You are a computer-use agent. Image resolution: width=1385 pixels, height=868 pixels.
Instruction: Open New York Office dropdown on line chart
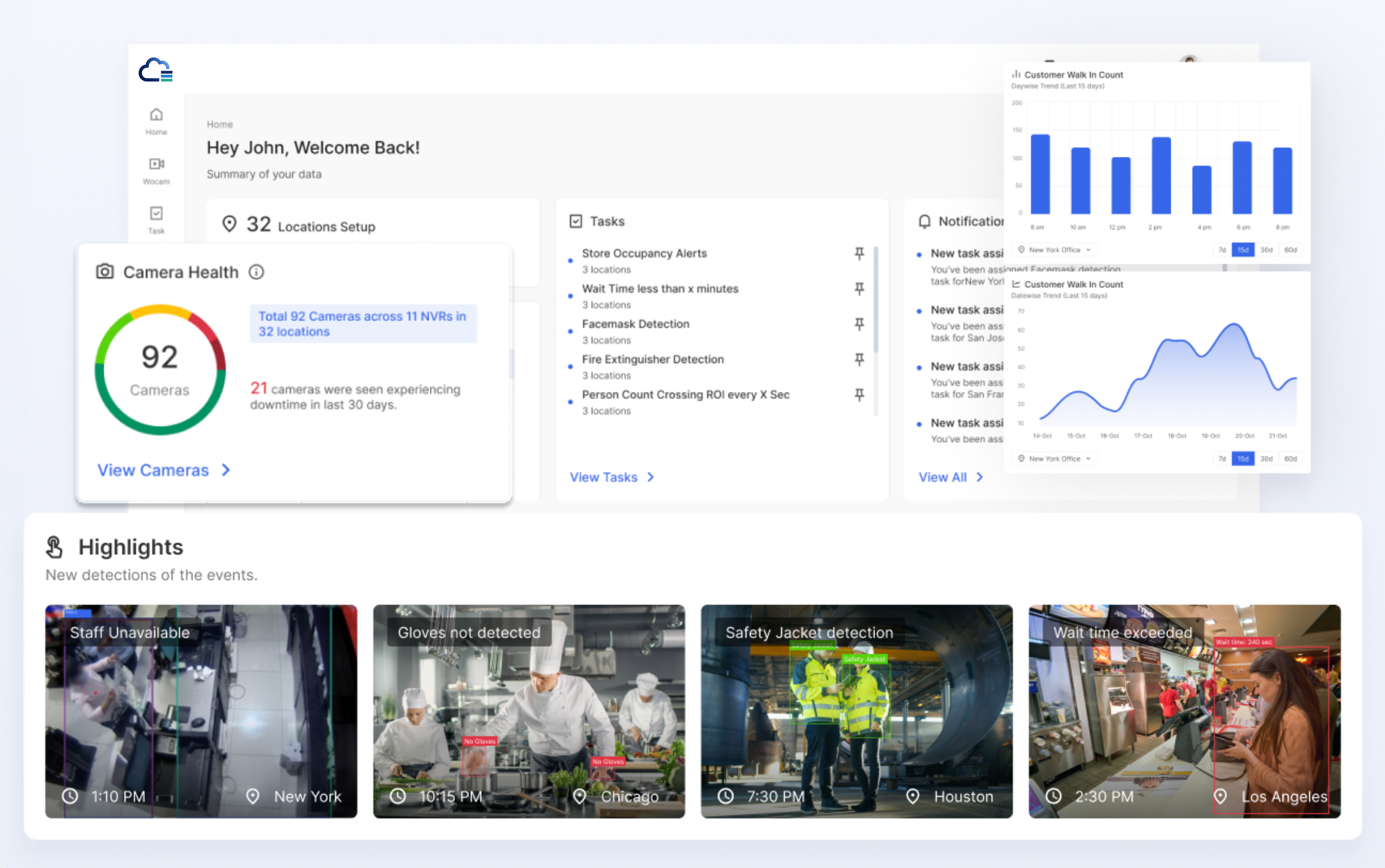pos(1056,458)
